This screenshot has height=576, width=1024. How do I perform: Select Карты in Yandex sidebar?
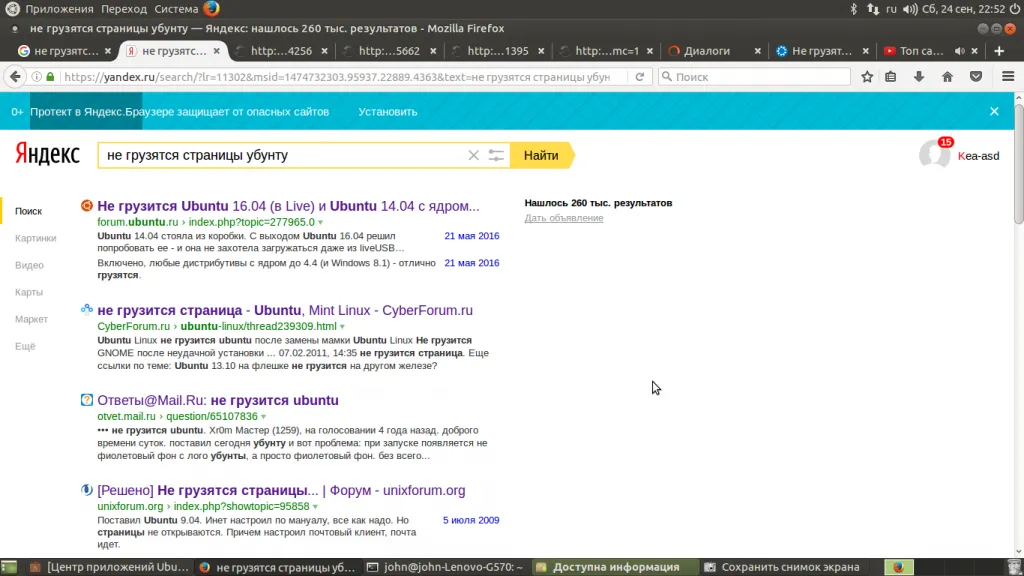tap(29, 292)
